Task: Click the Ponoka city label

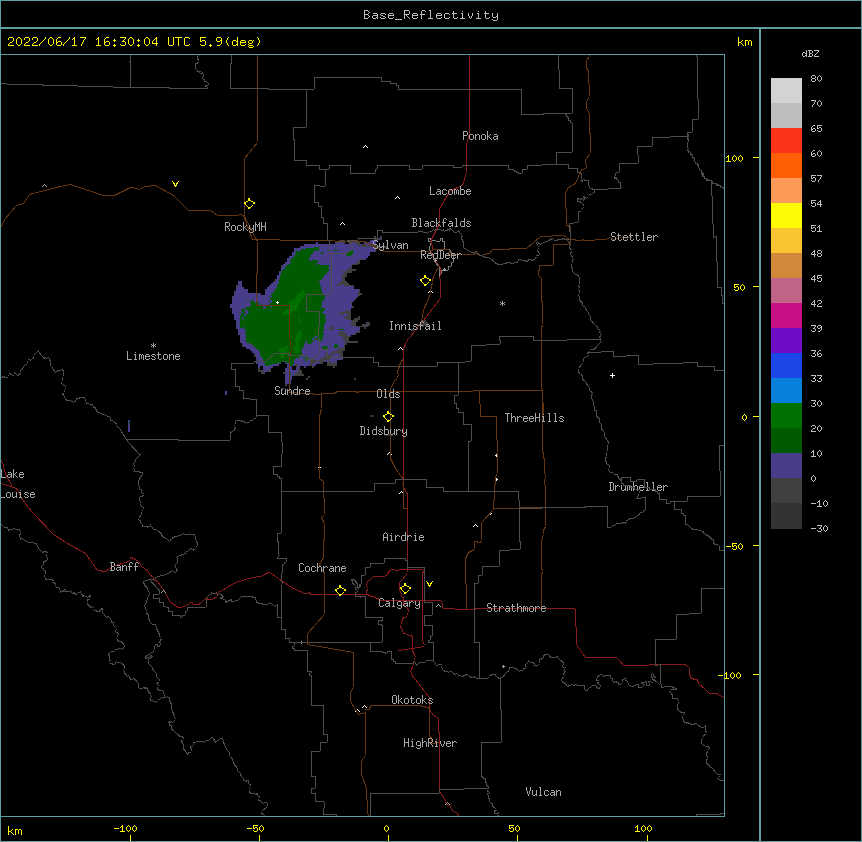Action: pyautogui.click(x=480, y=136)
